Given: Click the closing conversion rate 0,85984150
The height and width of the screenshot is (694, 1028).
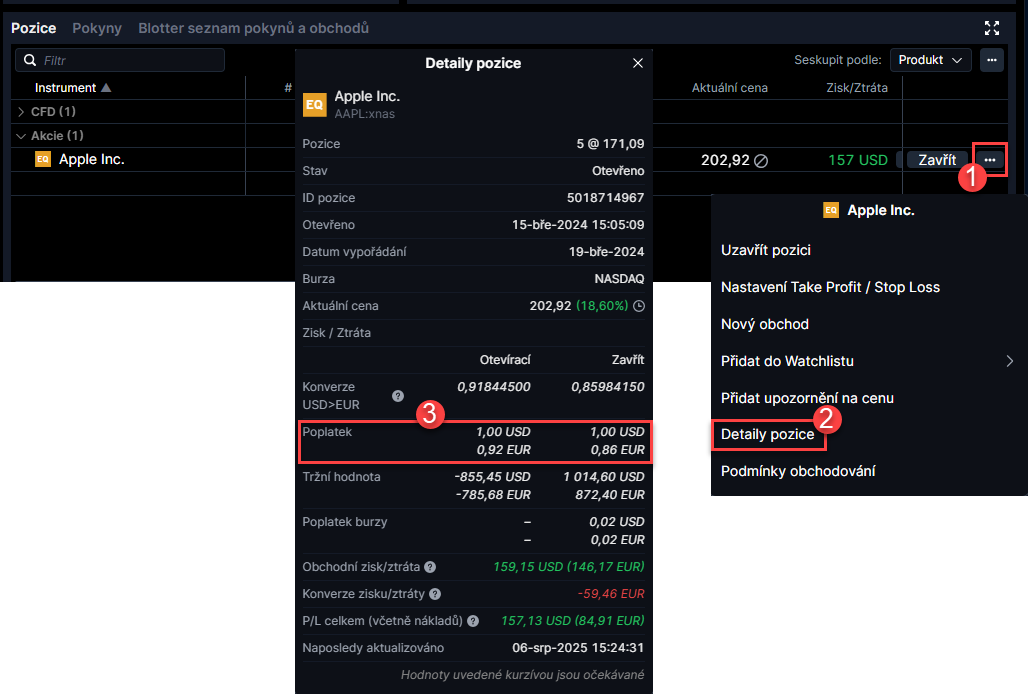Looking at the screenshot, I should click(608, 387).
